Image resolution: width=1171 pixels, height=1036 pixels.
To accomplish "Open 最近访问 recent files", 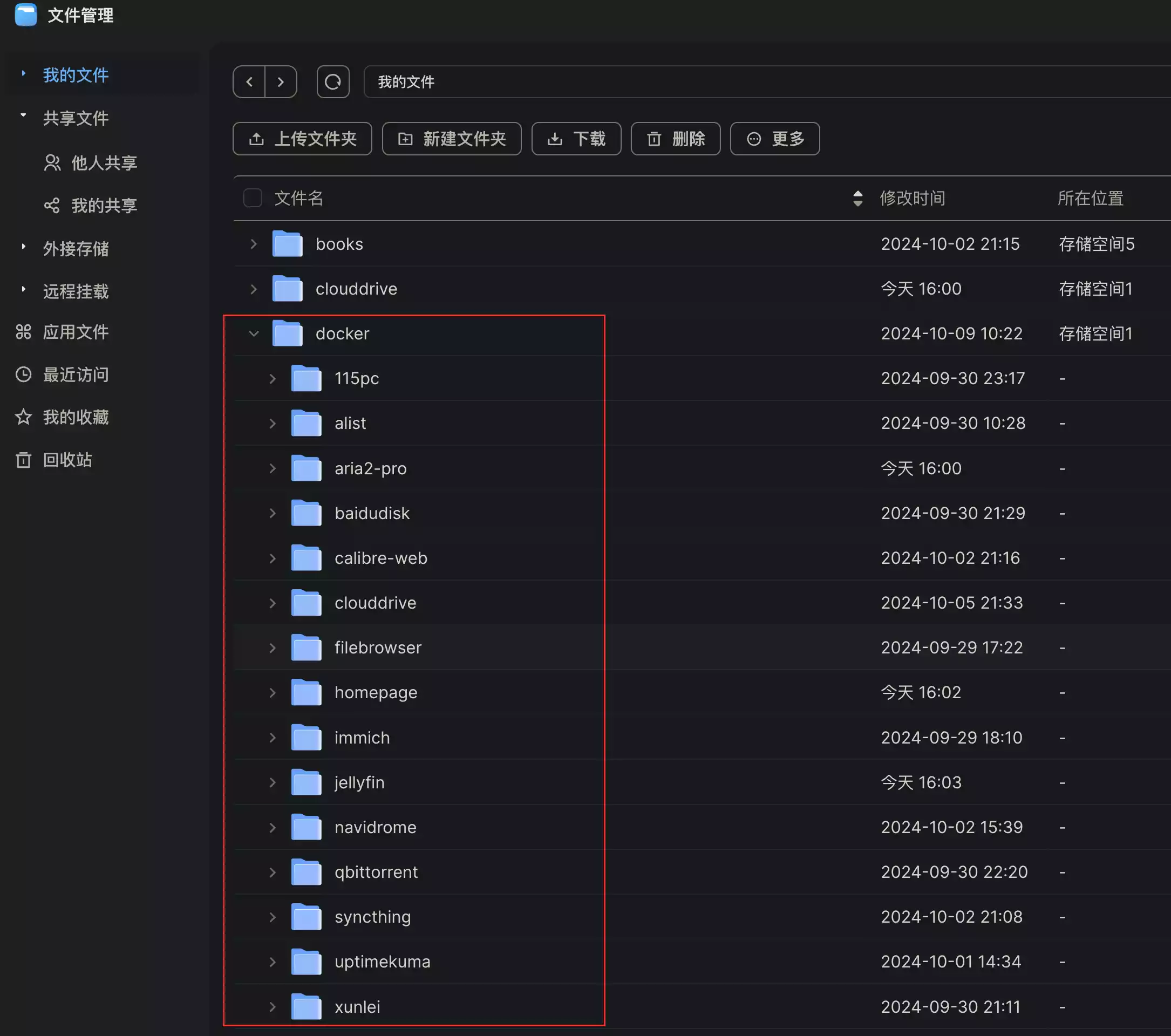I will pyautogui.click(x=75, y=374).
